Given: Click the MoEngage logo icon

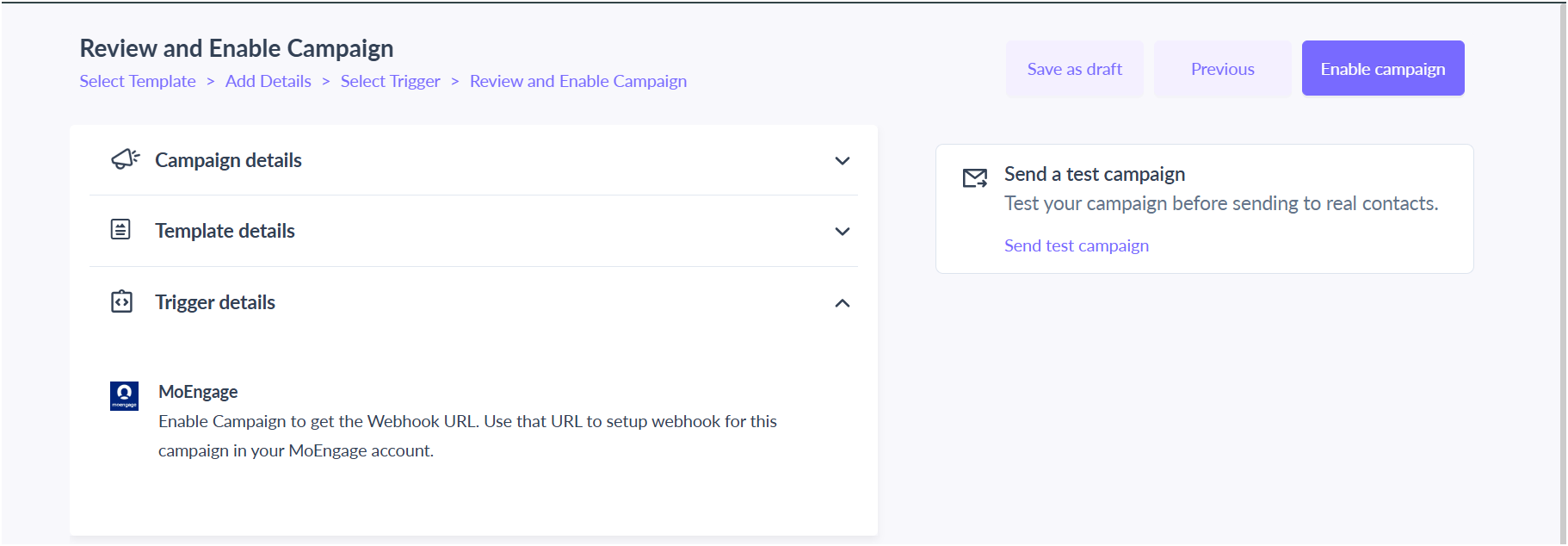Looking at the screenshot, I should coord(124,396).
